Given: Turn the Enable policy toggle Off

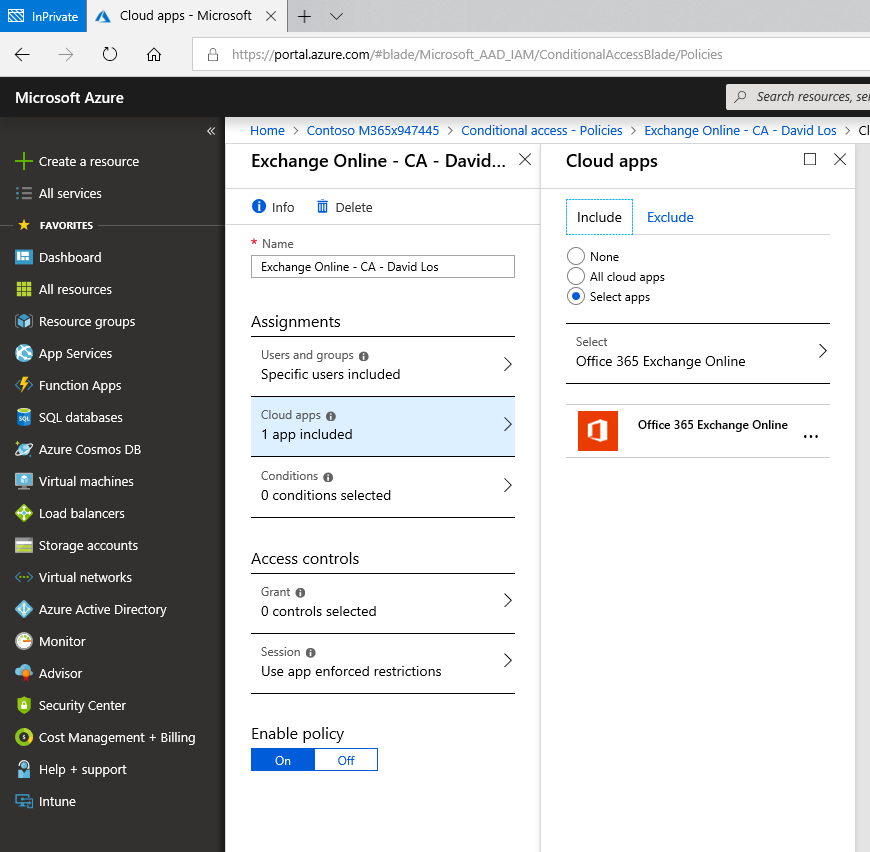Looking at the screenshot, I should click(x=346, y=760).
